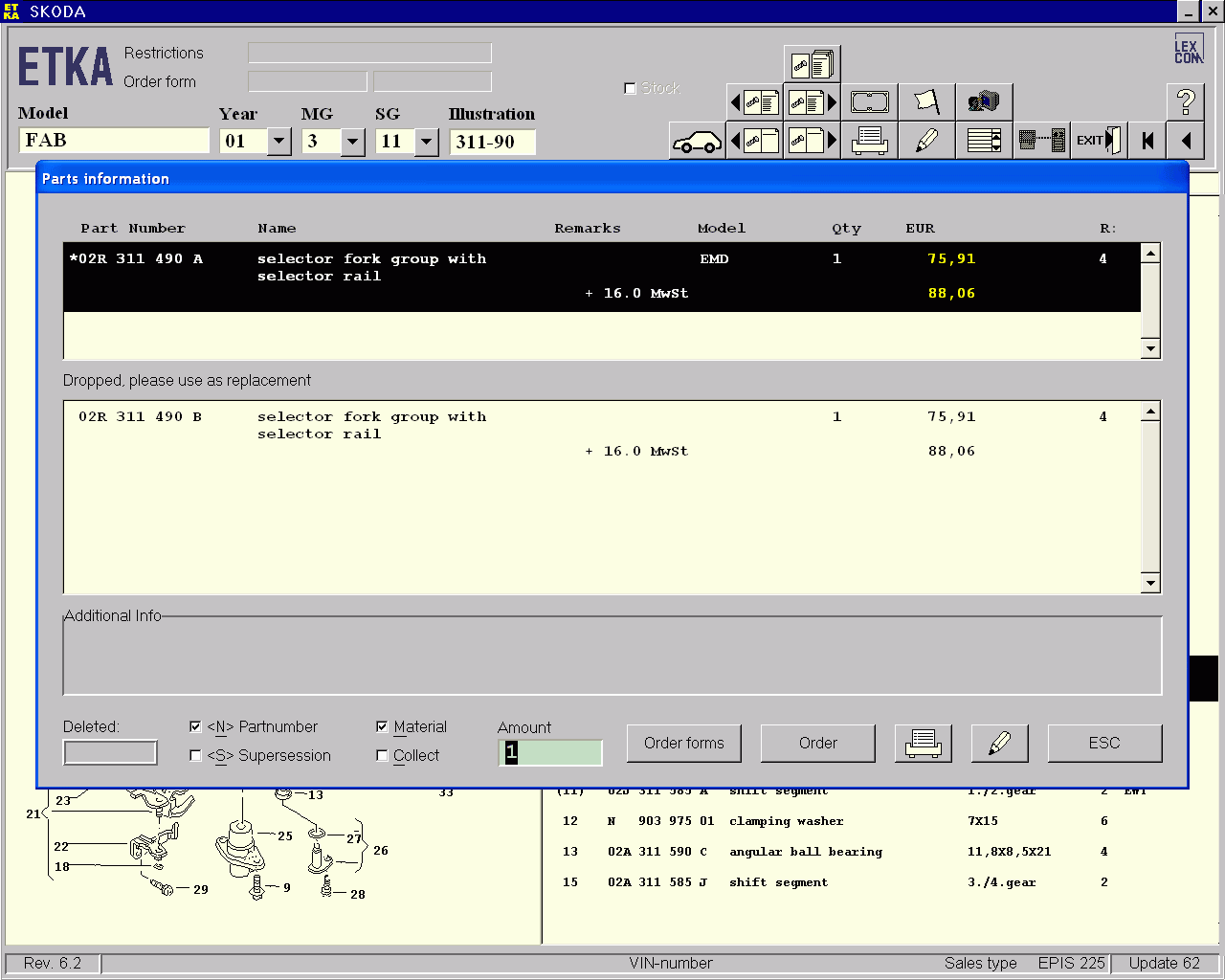The height and width of the screenshot is (980, 1225).
Task: Click the Model field FAB
Action: 114,141
